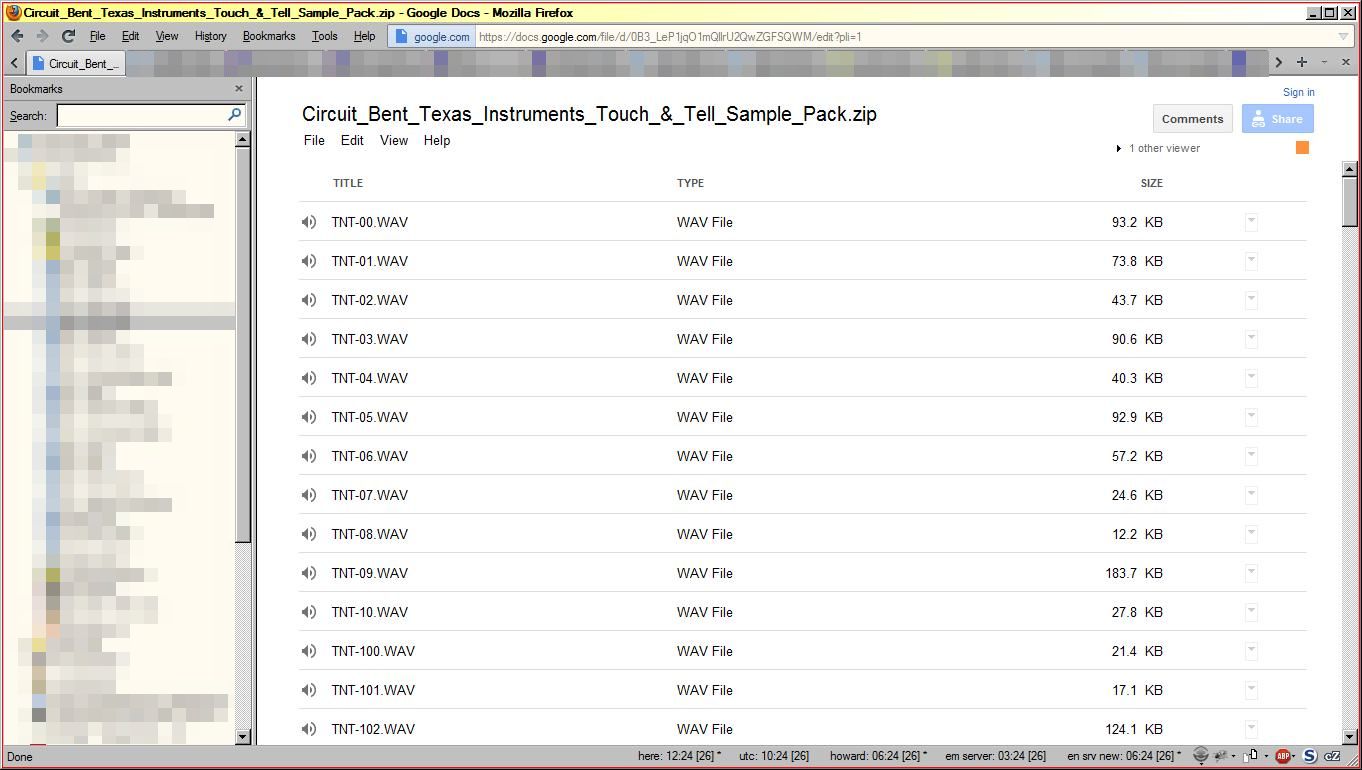The height and width of the screenshot is (770, 1362).
Task: Go back with the browser back arrow
Action: click(x=17, y=36)
